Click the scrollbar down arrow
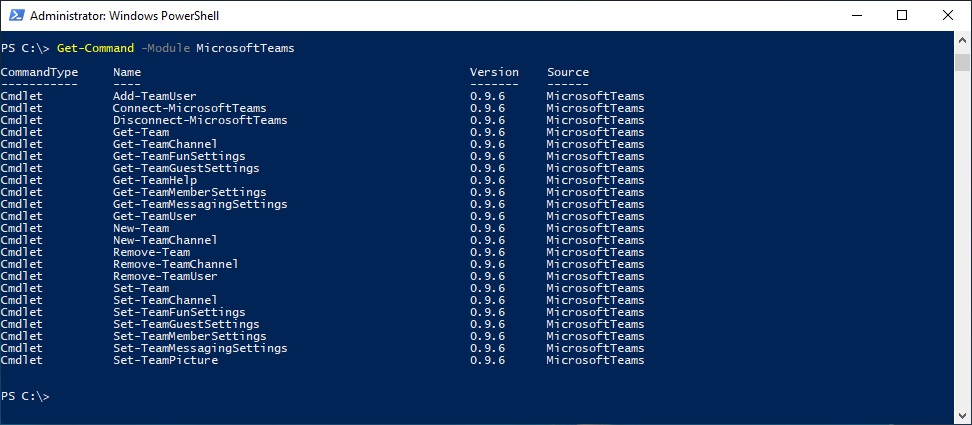 pyautogui.click(x=962, y=417)
